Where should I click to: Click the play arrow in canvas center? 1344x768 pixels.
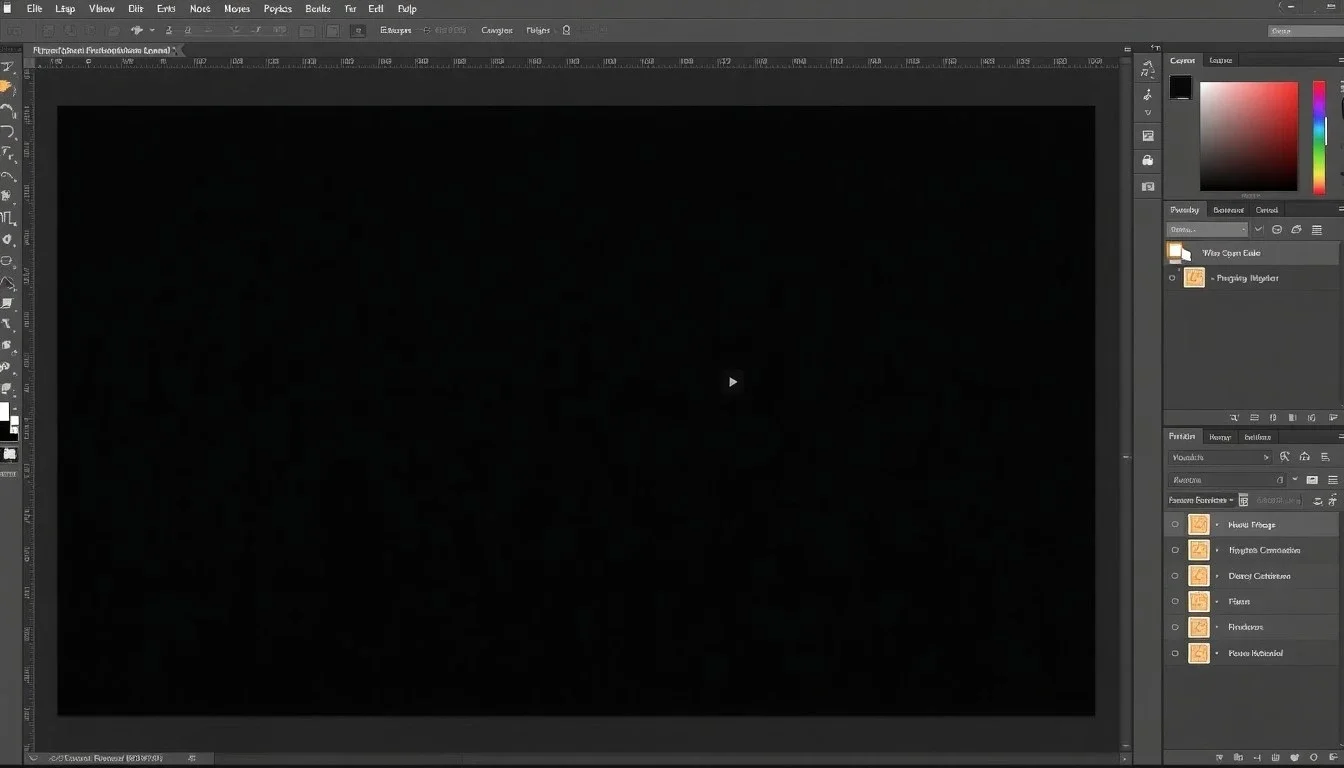pyautogui.click(x=733, y=382)
